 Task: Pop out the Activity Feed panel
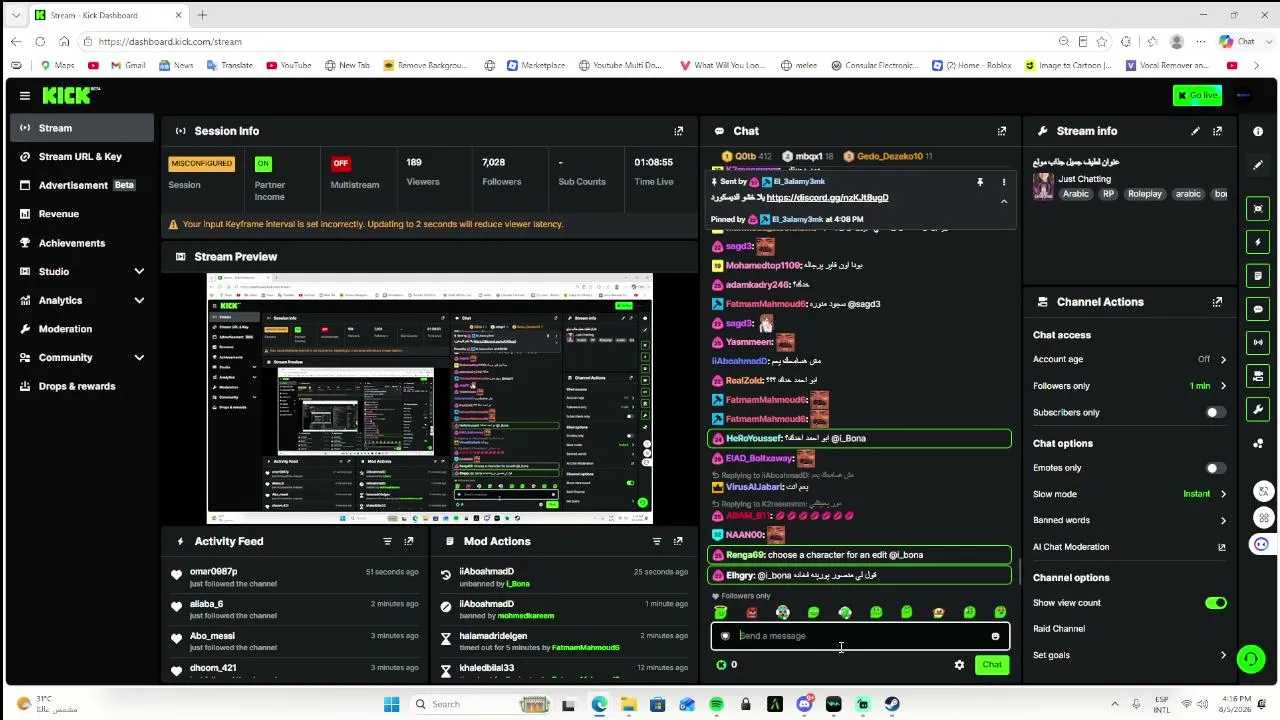(409, 541)
